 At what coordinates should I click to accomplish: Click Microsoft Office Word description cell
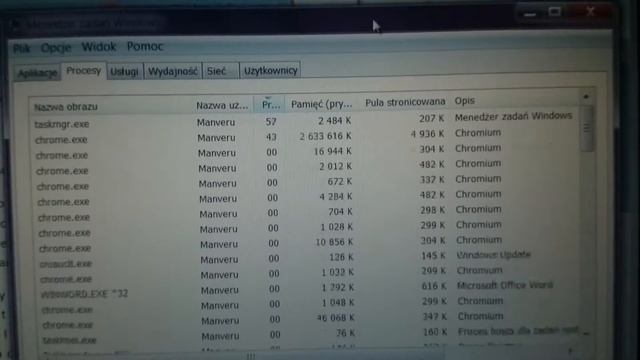click(505, 285)
